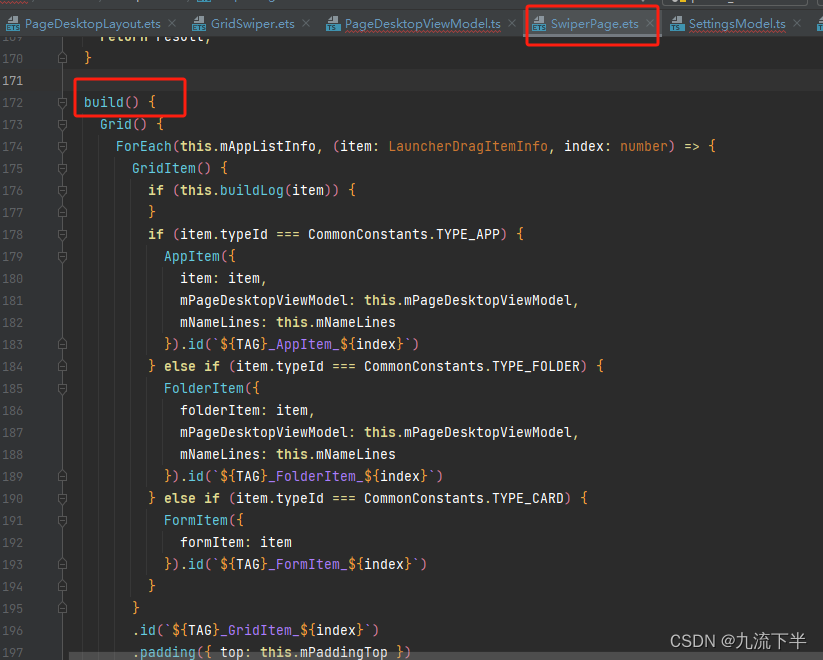This screenshot has width=823, height=660.
Task: Click the fold end marker on line 170
Action: point(62,58)
